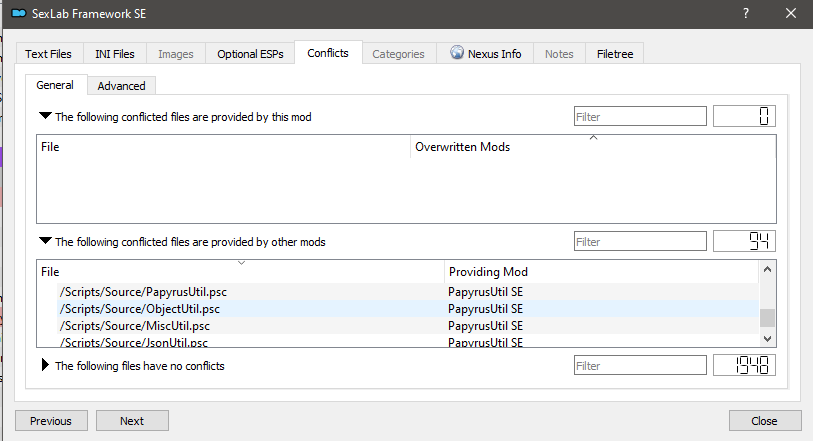Screen dimensions: 813x441
Task: Click the Nexus Info globe icon
Action: 457,52
